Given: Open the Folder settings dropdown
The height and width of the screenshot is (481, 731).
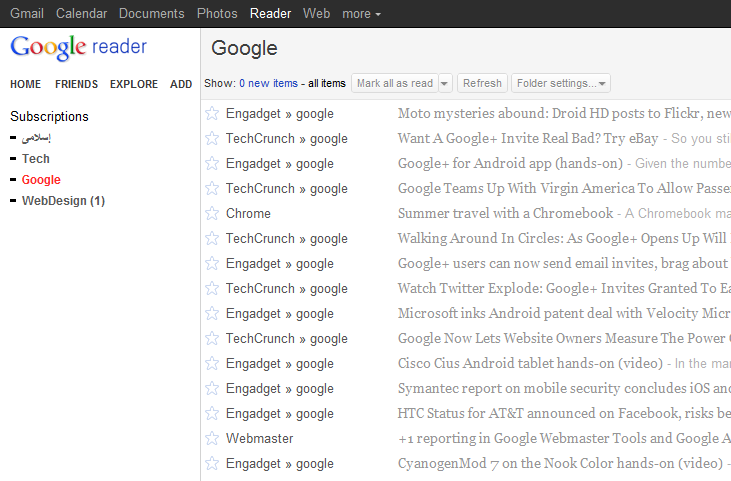Looking at the screenshot, I should click(x=561, y=83).
